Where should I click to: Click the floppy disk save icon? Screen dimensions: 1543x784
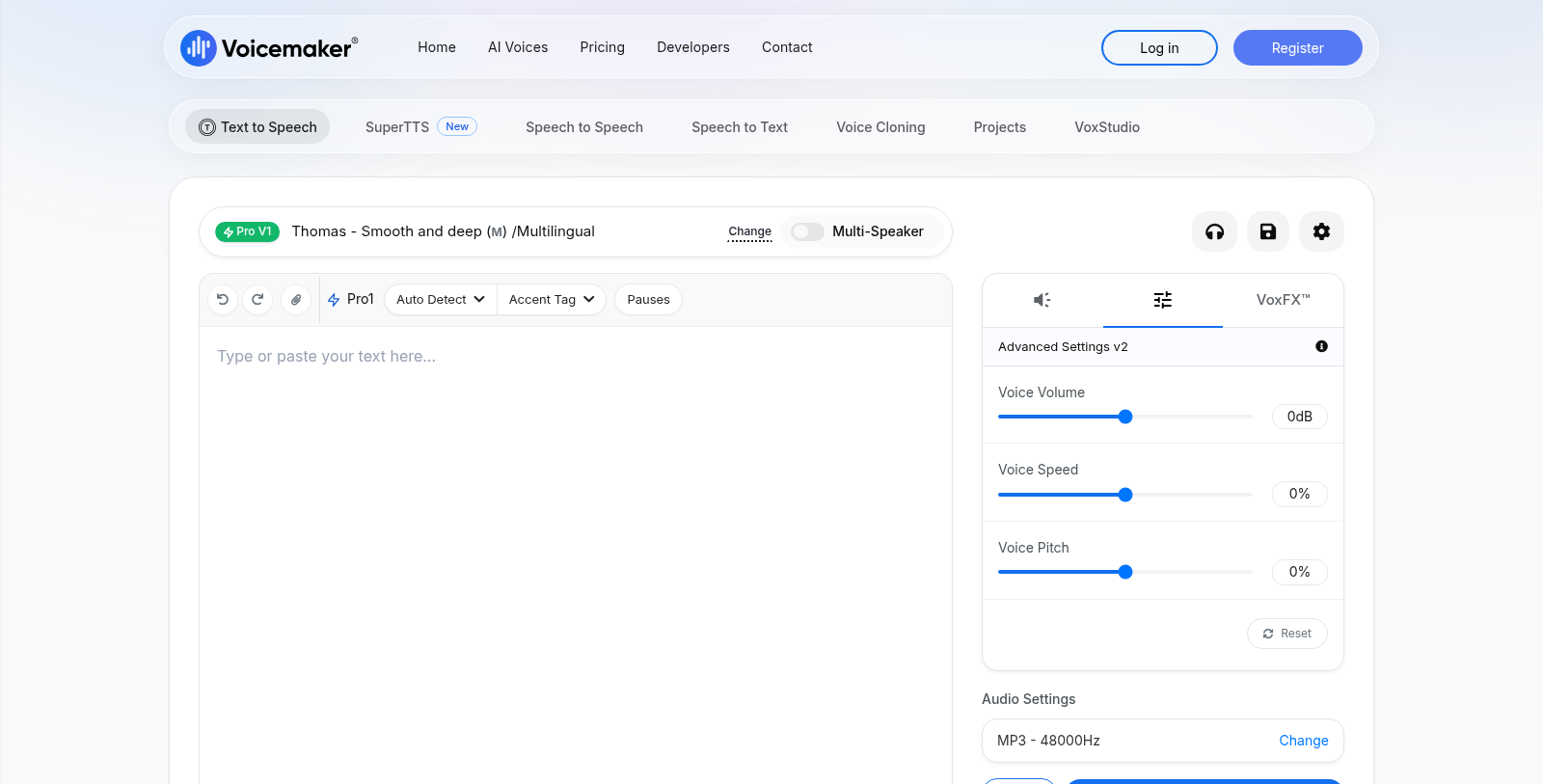tap(1268, 231)
